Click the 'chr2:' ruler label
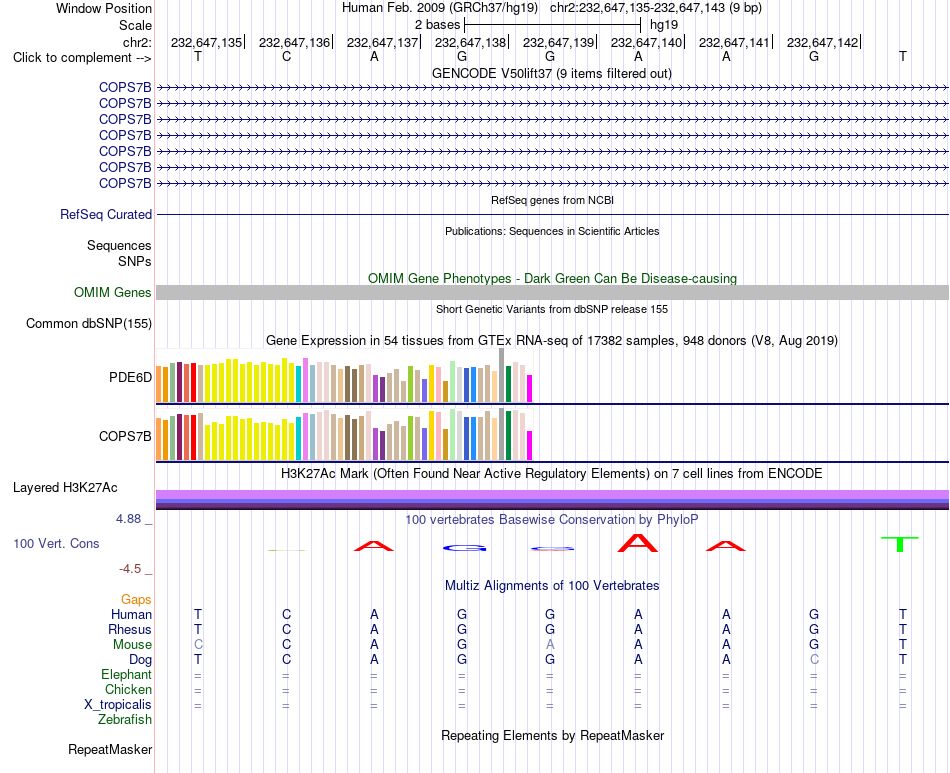 point(137,42)
